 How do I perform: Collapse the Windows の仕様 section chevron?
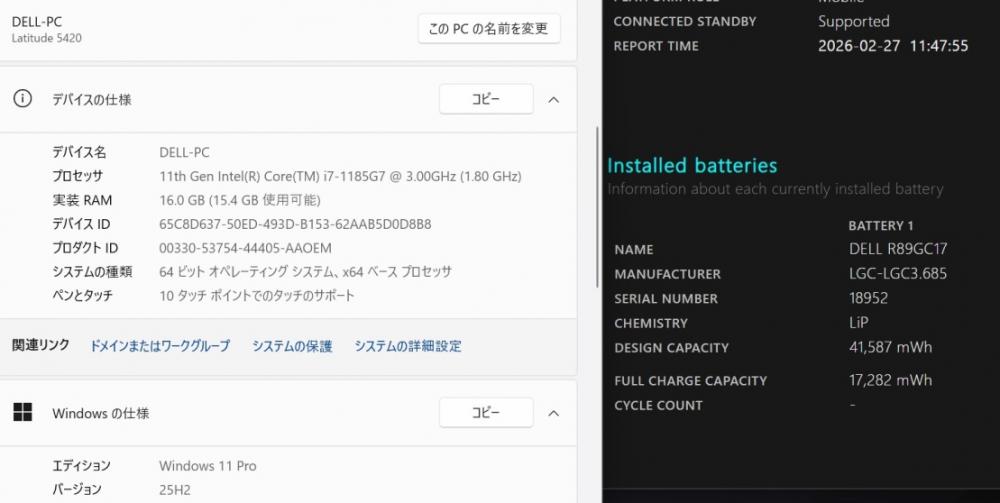click(554, 412)
